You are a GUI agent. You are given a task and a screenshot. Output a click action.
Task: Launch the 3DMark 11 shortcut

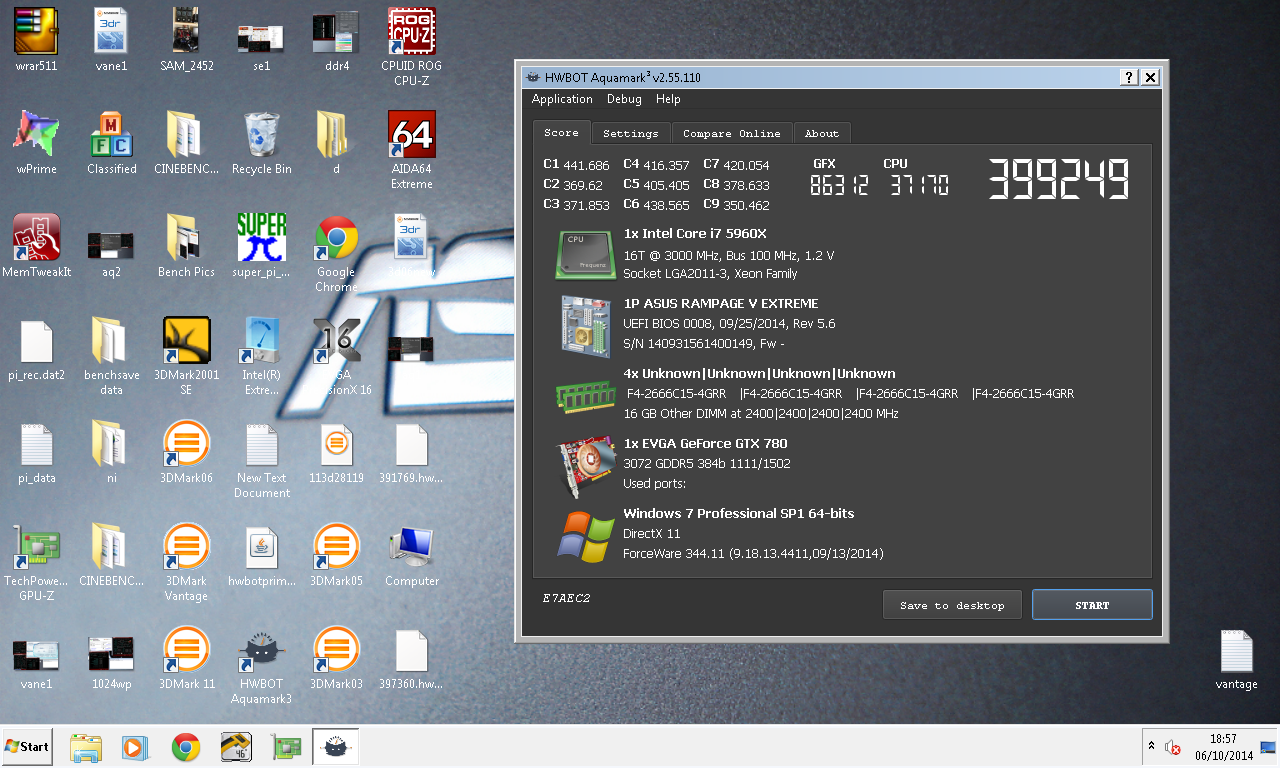(186, 649)
